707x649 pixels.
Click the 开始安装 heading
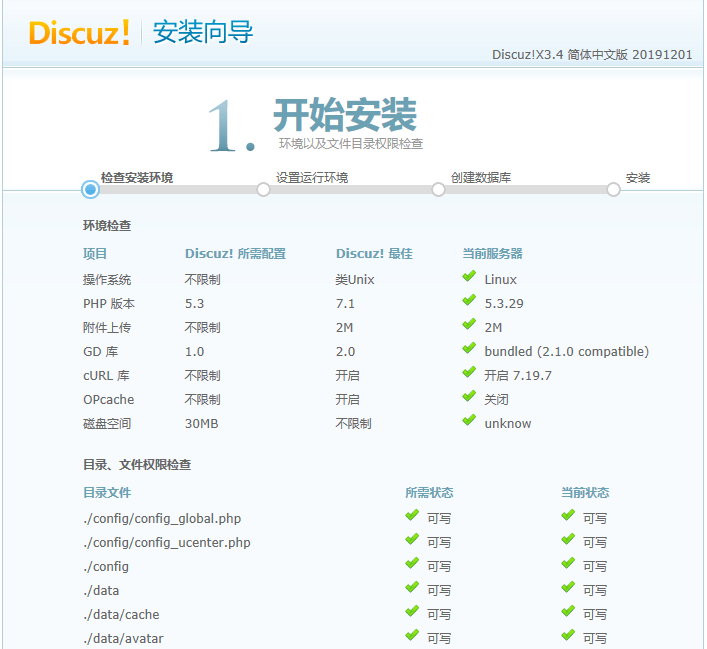pyautogui.click(x=345, y=114)
